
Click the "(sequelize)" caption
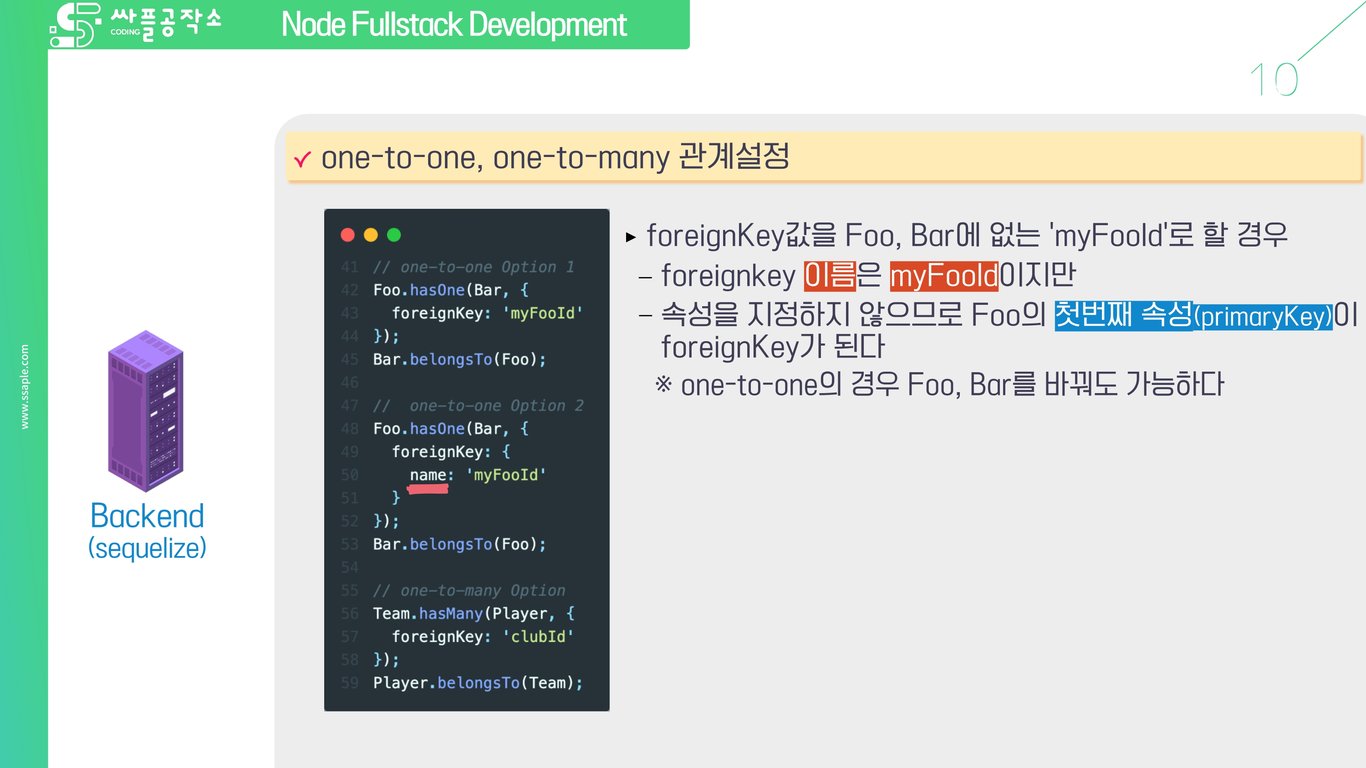[x=147, y=548]
